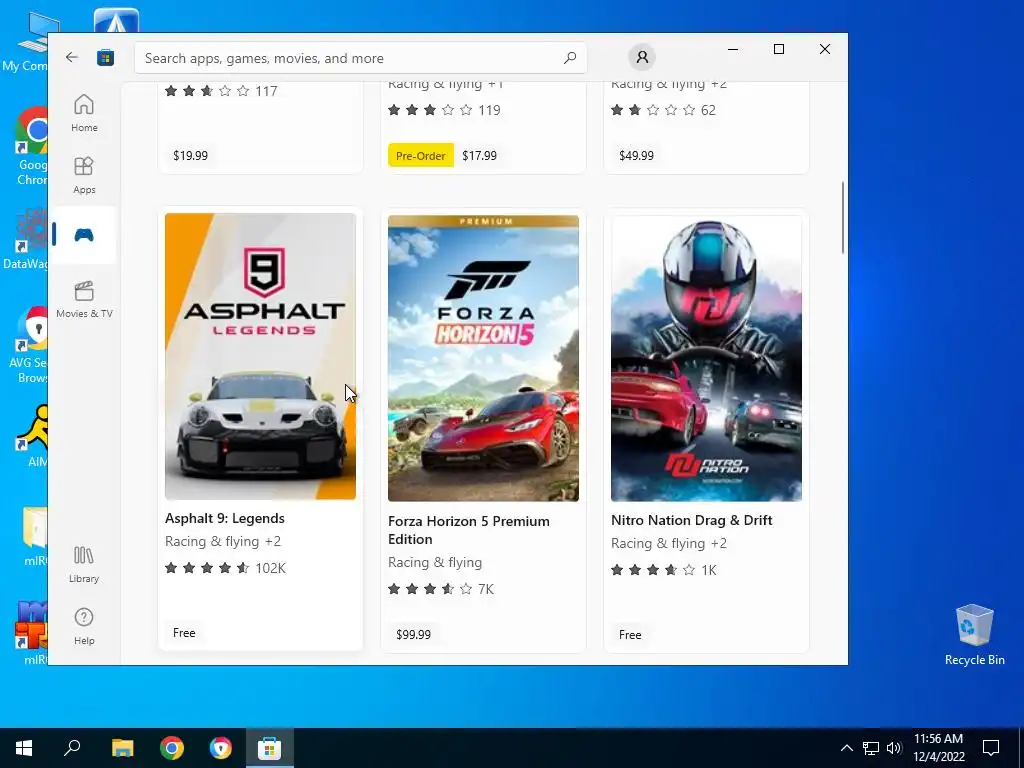Open the Asphalt 9: Legends cover art
The image size is (1024, 768).
261,357
